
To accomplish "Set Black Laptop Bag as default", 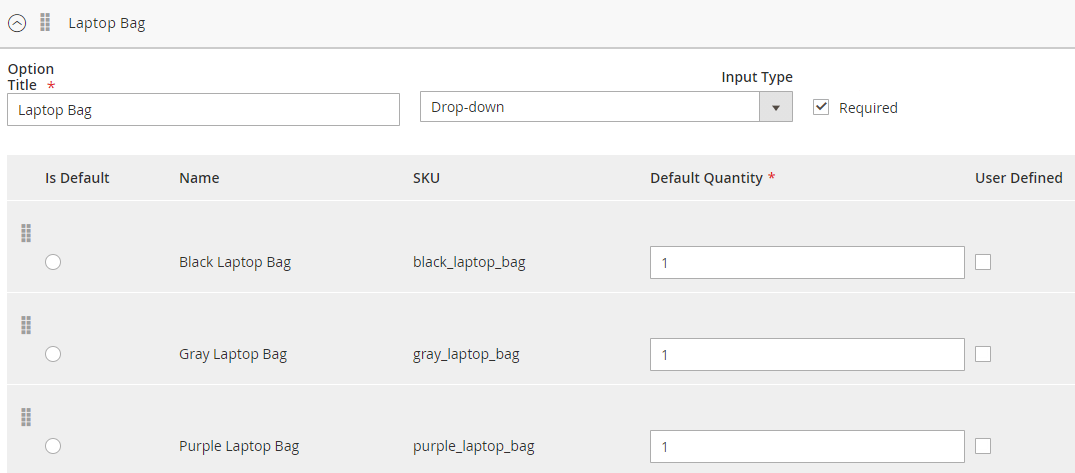I will (x=53, y=262).
